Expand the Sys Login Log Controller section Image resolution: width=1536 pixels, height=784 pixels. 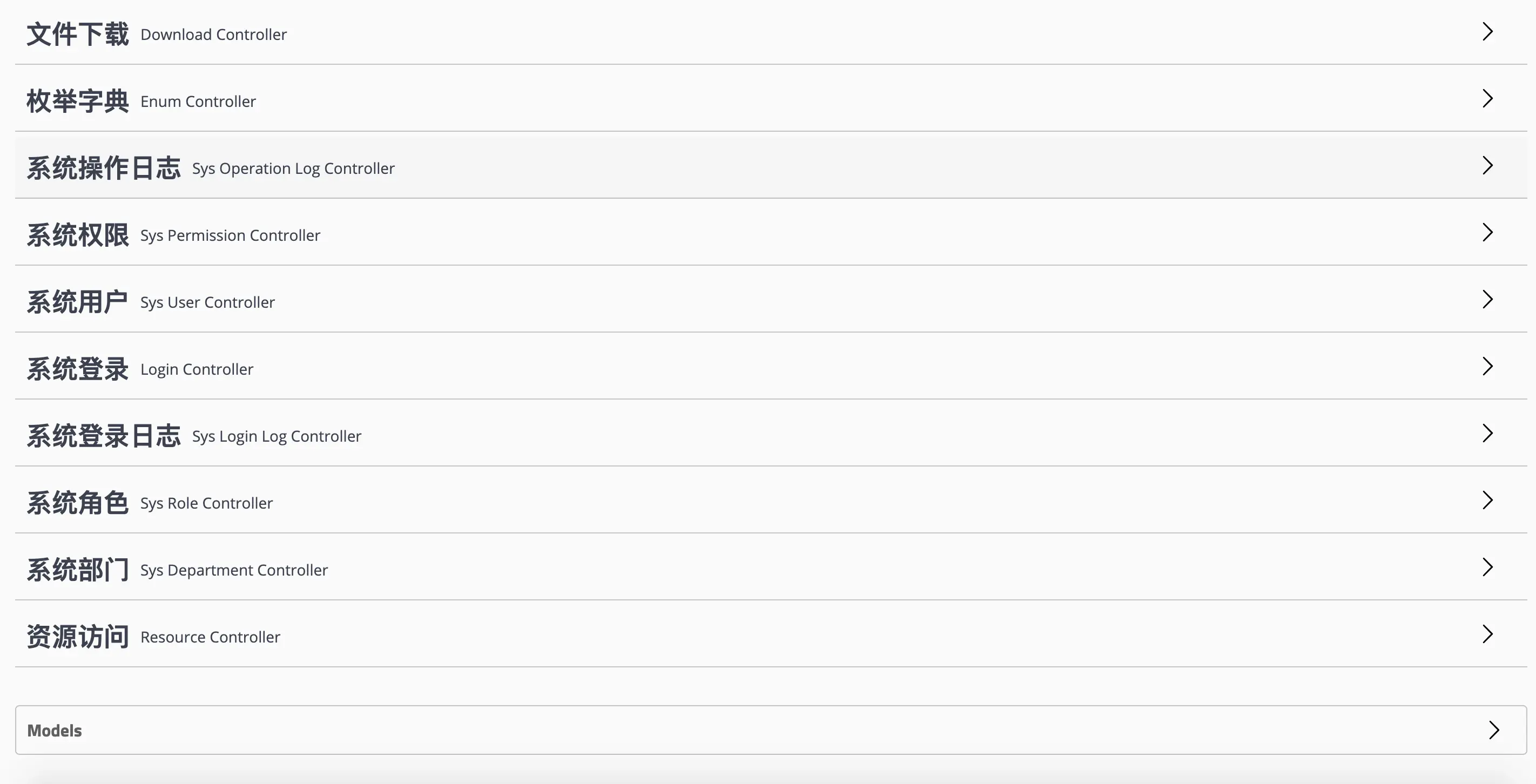click(1487, 433)
